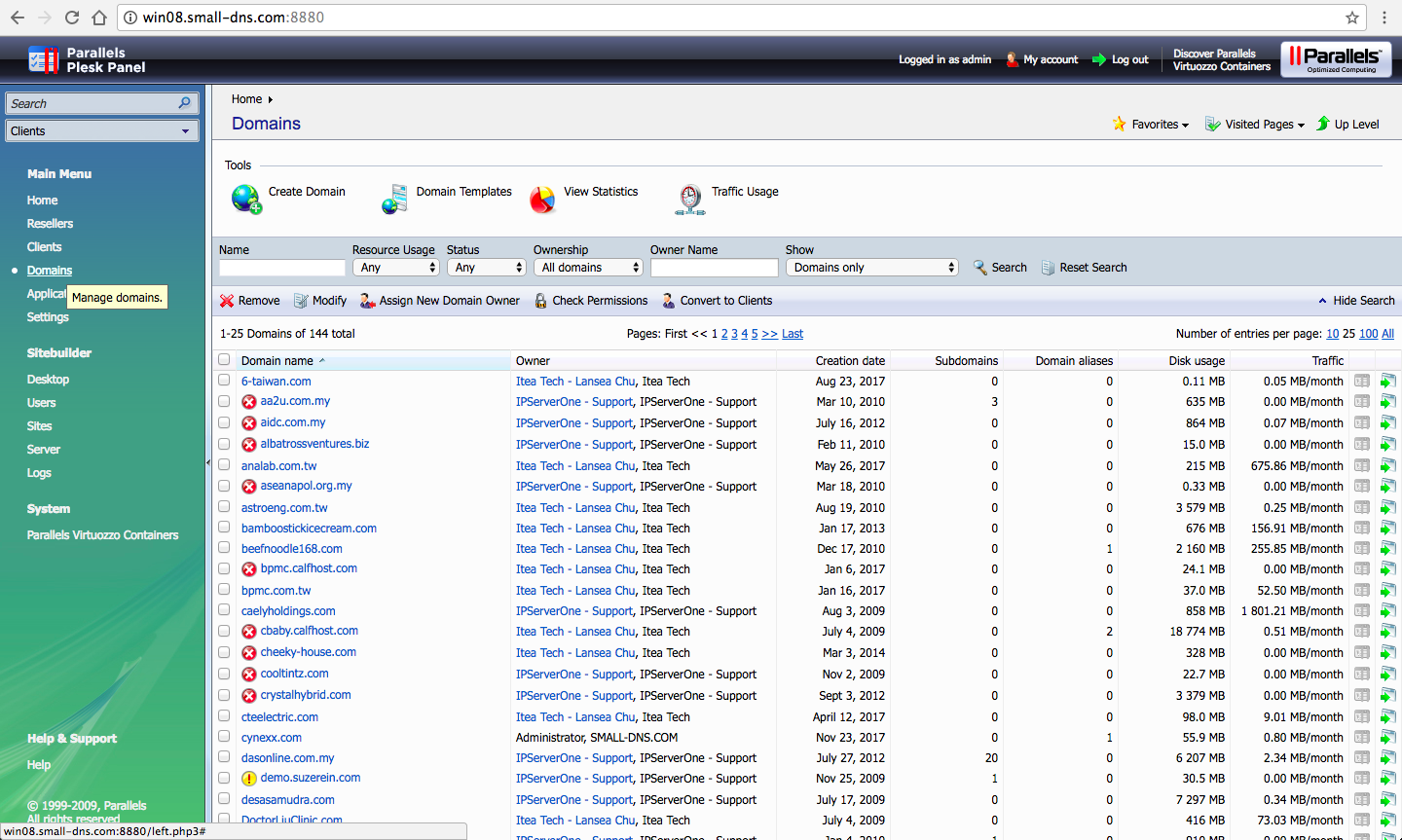Select the analab.com.tw row checkbox

pos(224,465)
